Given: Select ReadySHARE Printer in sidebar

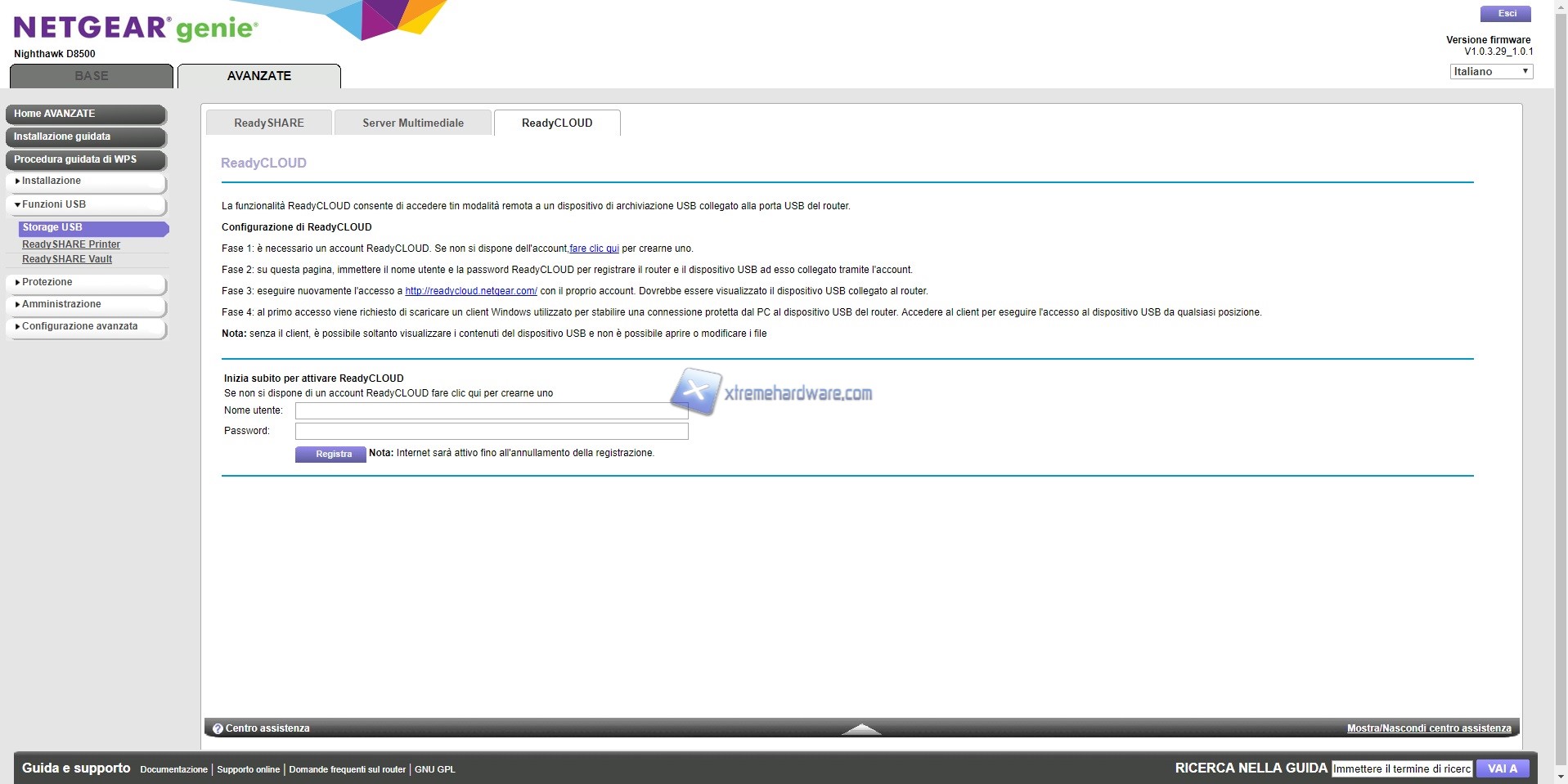Looking at the screenshot, I should 71,244.
